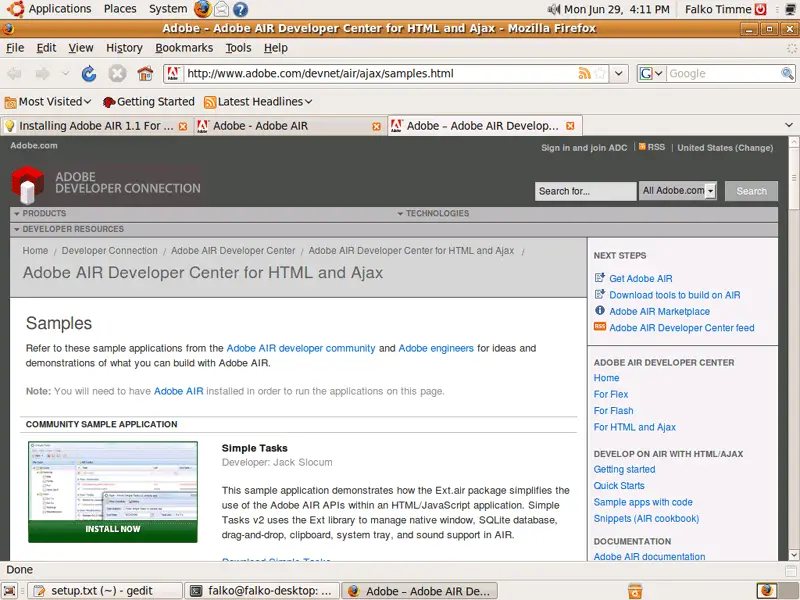Click the Adobe 'Search for...' input field
The image size is (800, 600).
point(585,191)
